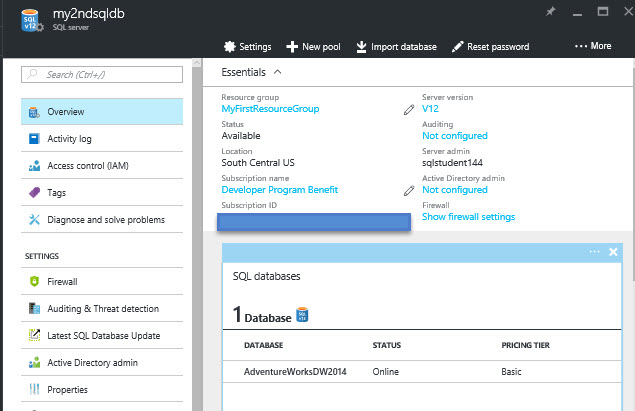Open Access control (IAM) menu item
The width and height of the screenshot is (635, 411).
[87, 166]
